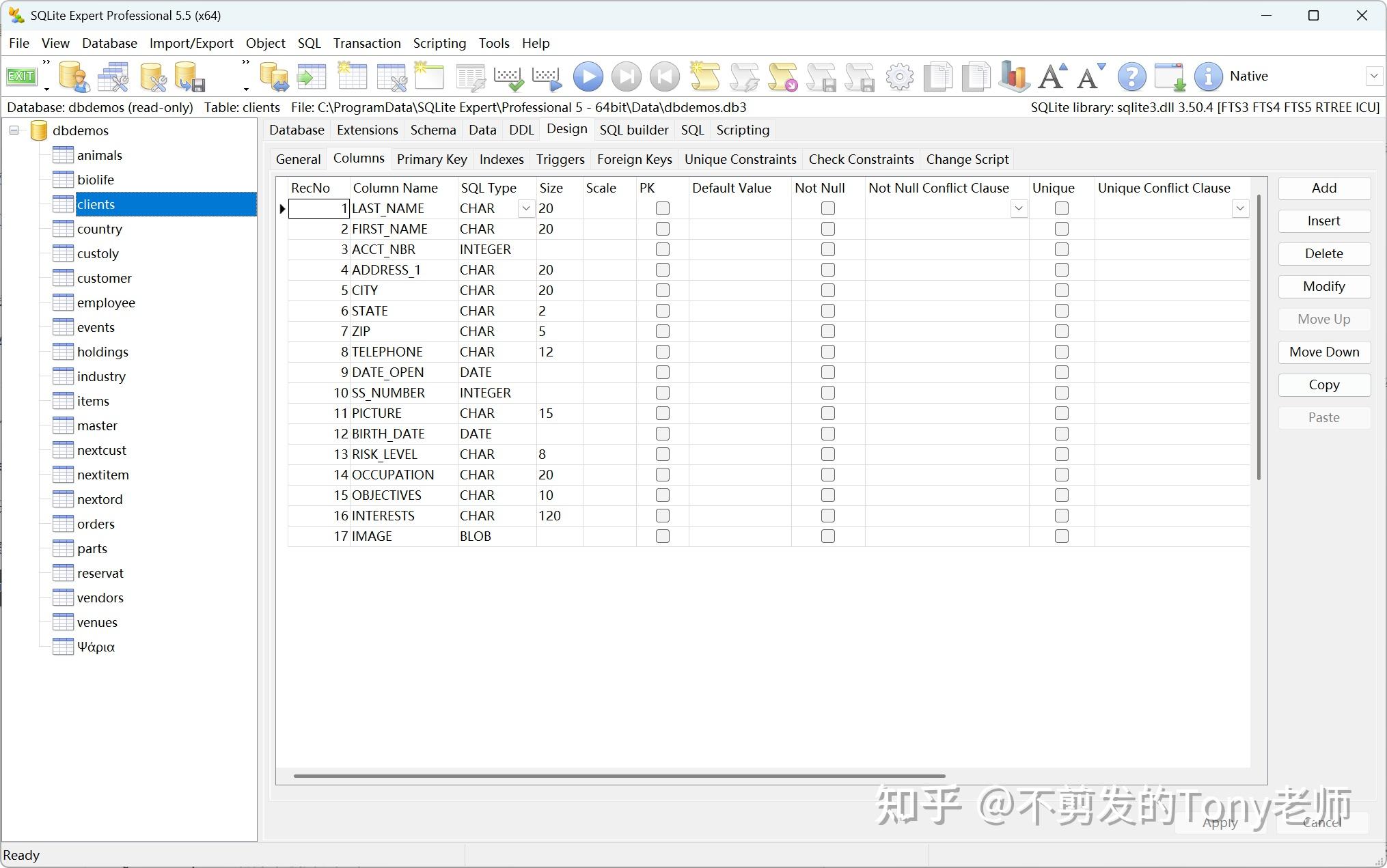Click the EXIT toolbar icon
Viewport: 1387px width, 868px height.
click(22, 76)
